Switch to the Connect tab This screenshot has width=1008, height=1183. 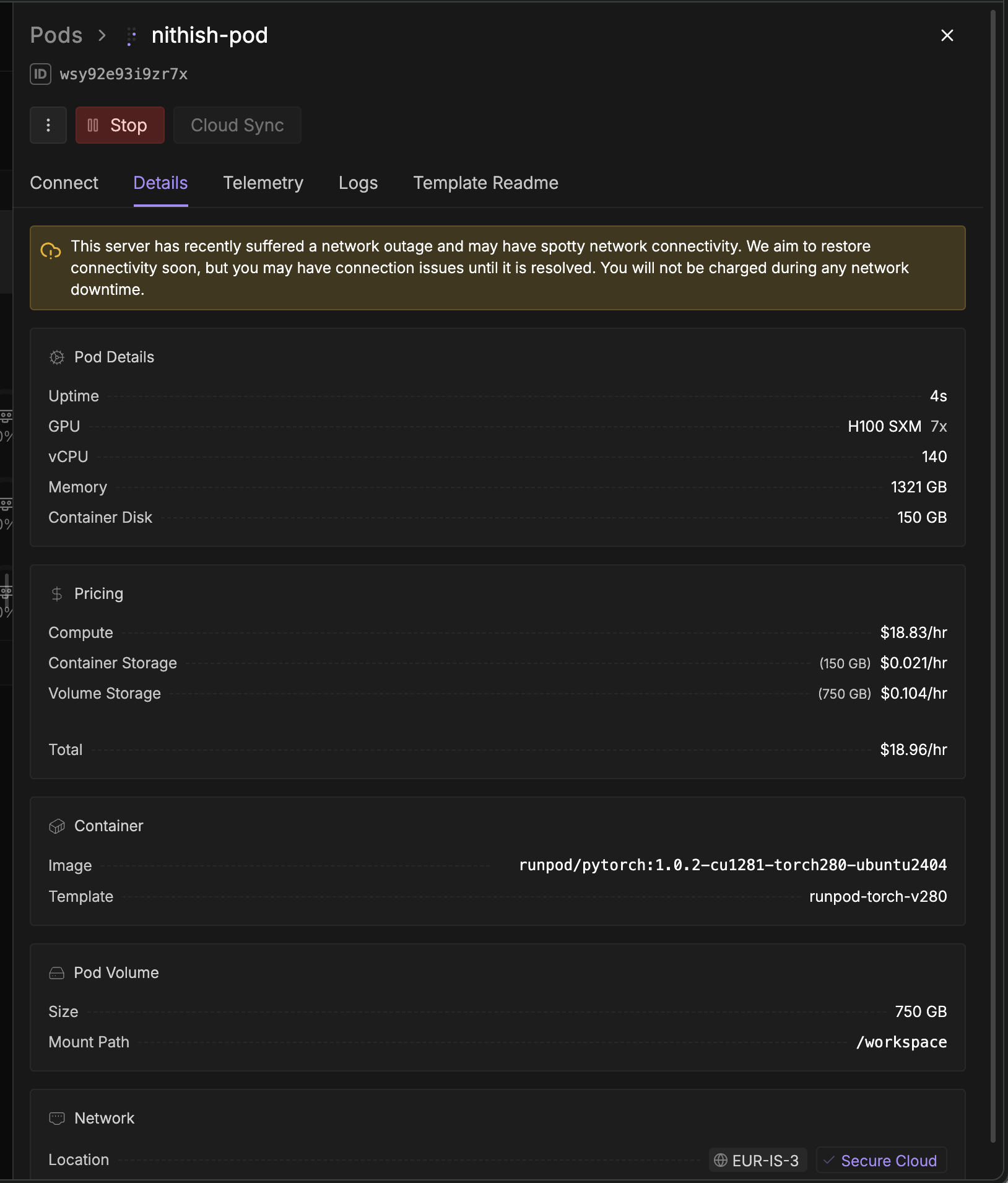tap(64, 183)
